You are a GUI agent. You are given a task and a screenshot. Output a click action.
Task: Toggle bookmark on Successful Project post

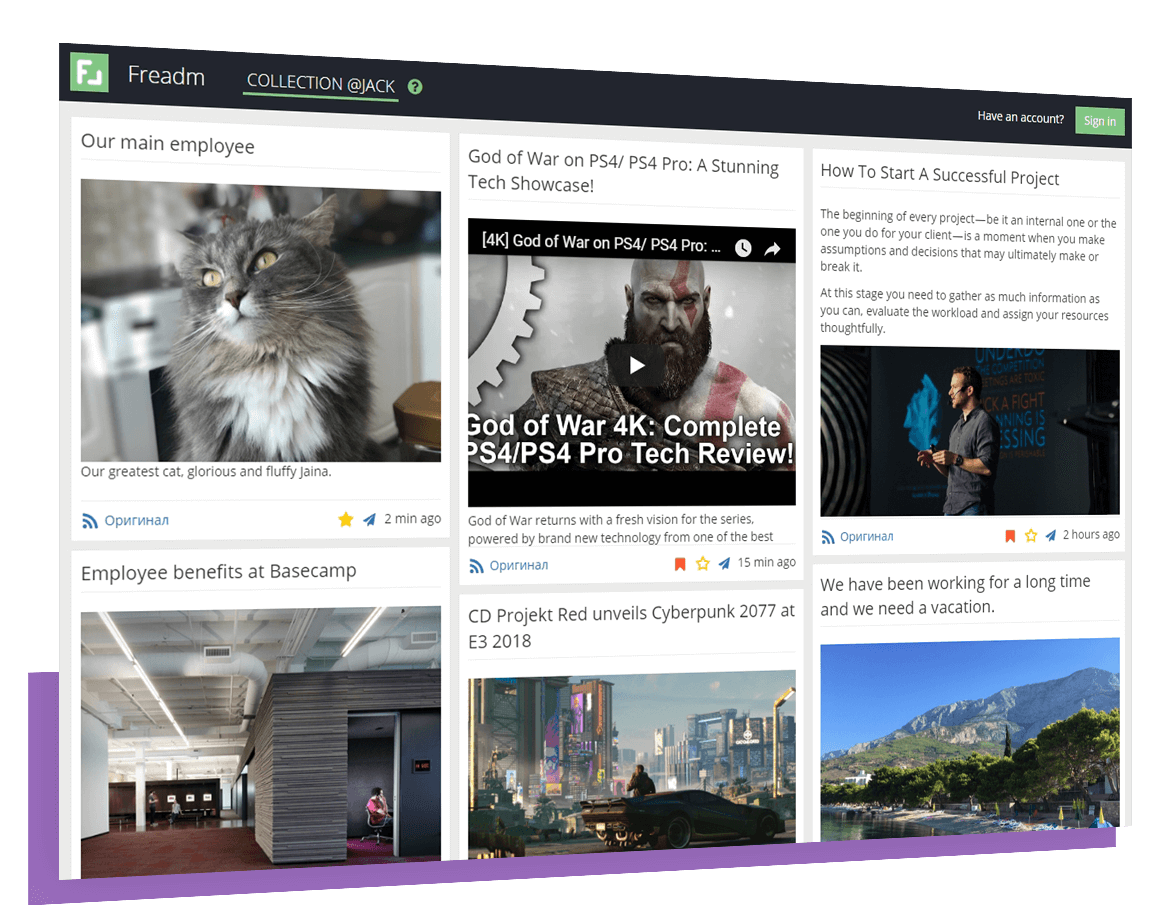point(1010,536)
